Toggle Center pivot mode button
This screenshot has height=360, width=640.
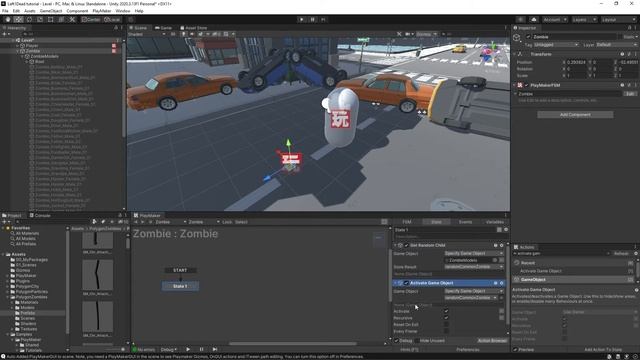tap(91, 19)
